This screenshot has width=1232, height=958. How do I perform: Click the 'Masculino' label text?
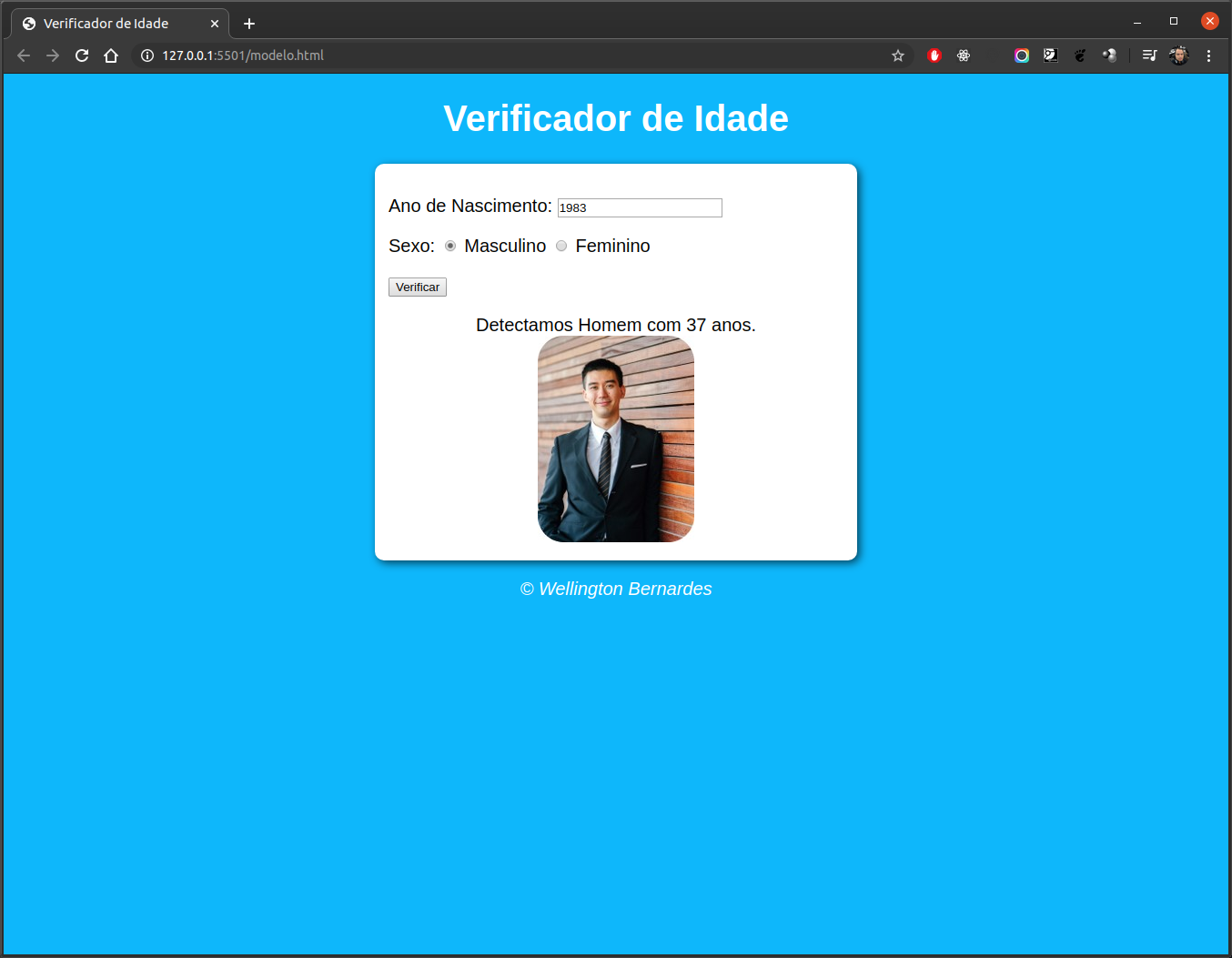click(505, 246)
